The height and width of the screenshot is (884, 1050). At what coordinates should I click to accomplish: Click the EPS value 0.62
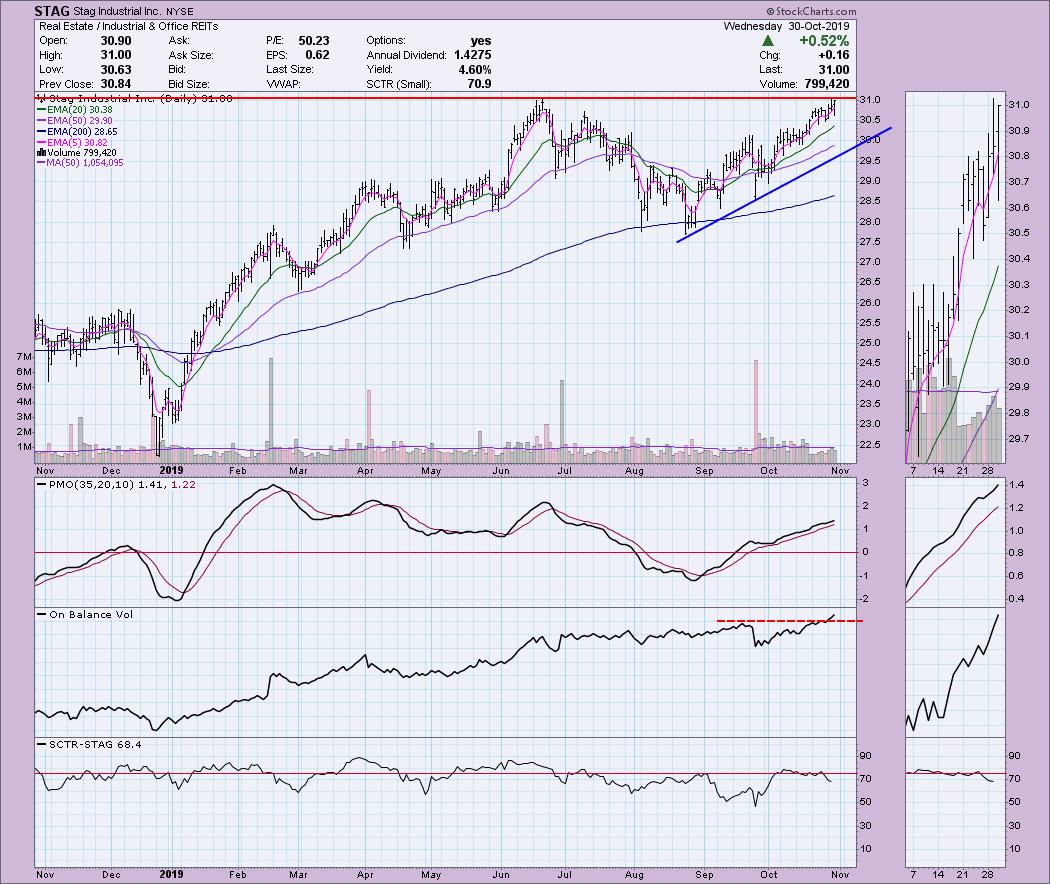(317, 55)
